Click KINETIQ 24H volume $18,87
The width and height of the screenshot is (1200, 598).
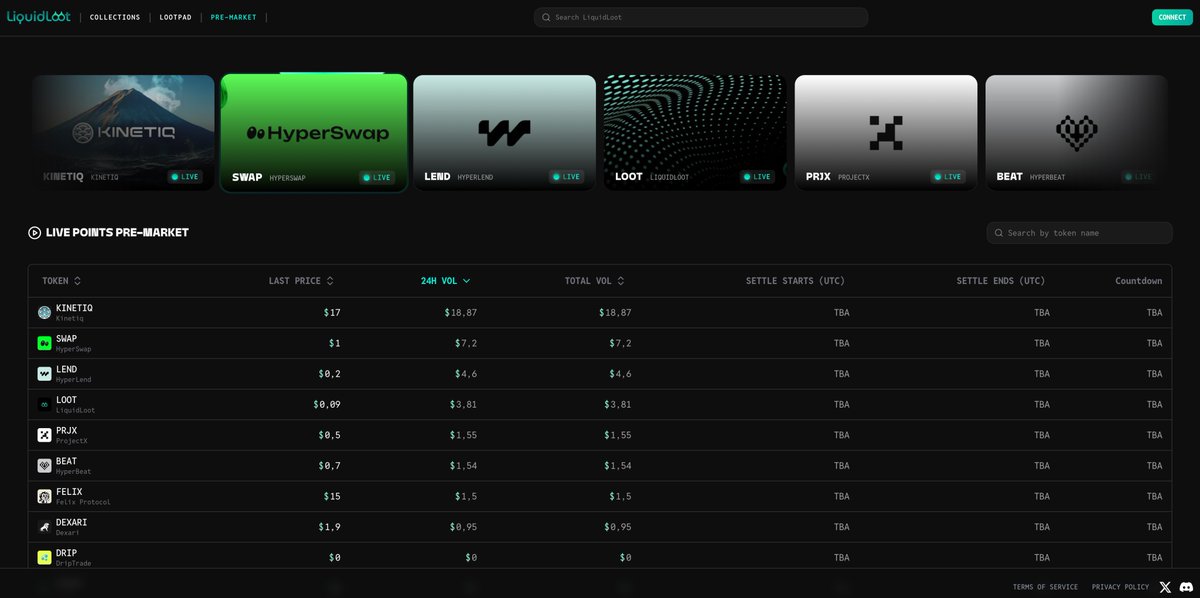461,313
